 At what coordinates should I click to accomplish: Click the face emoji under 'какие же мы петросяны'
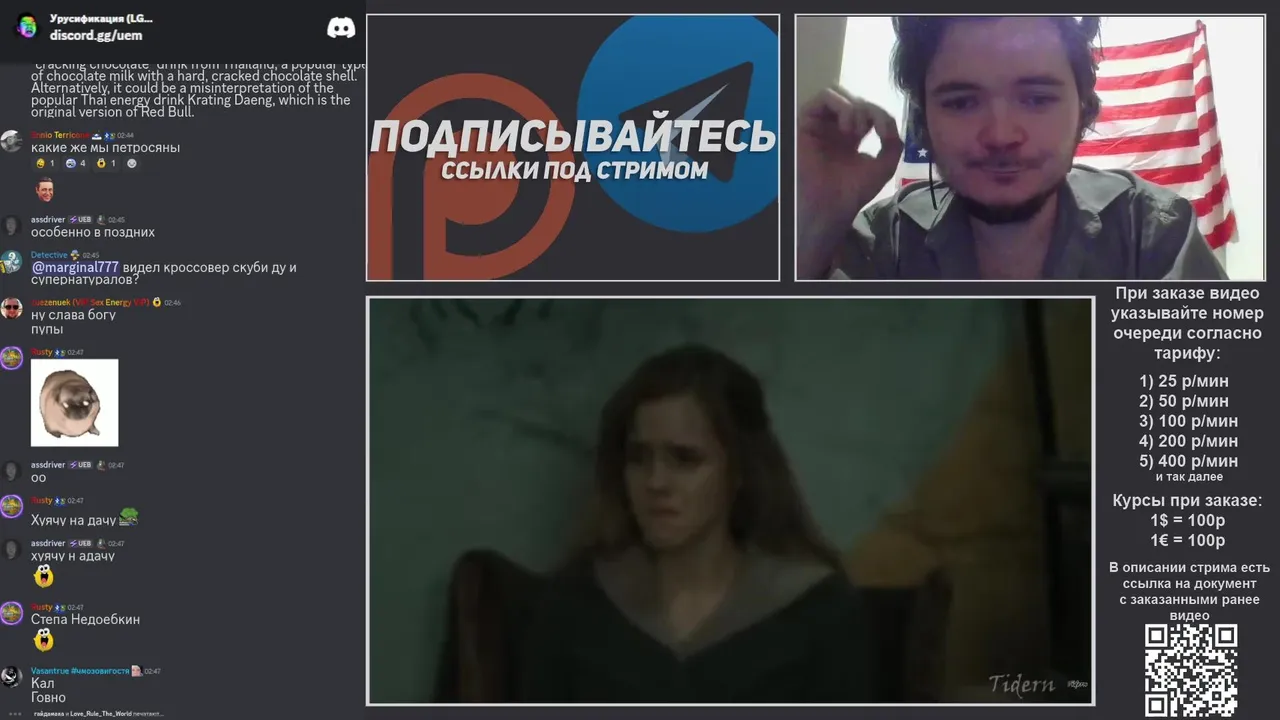[44, 189]
